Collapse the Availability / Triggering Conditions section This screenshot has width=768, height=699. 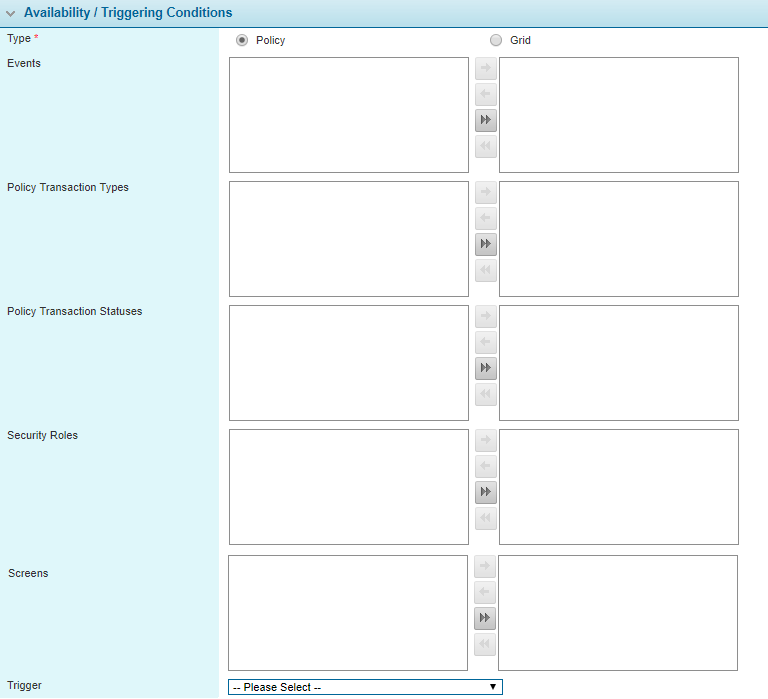coord(11,14)
